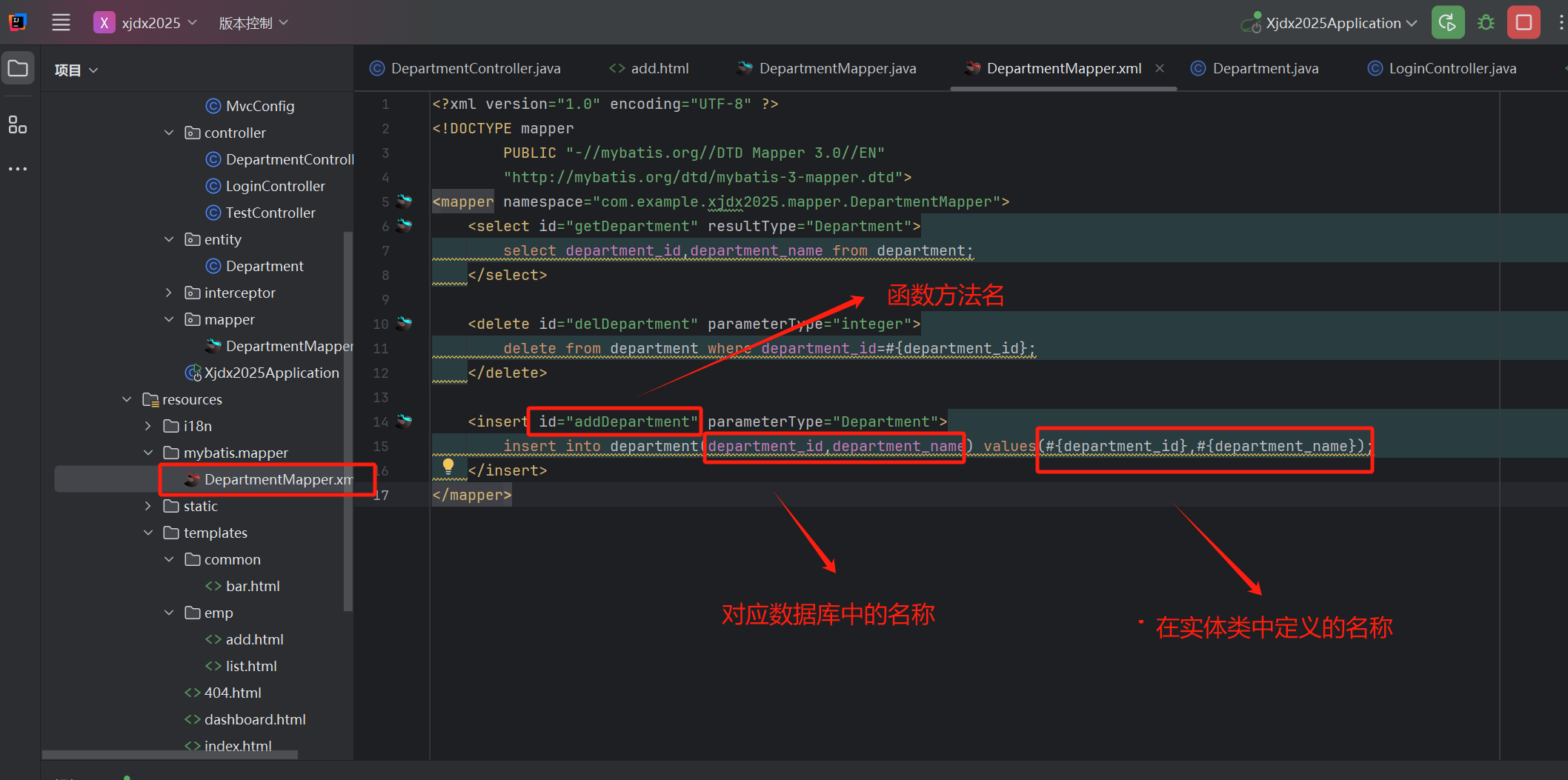The height and width of the screenshot is (780, 1568).
Task: Click id="getDepartment" in the select tag
Action: coord(619,226)
